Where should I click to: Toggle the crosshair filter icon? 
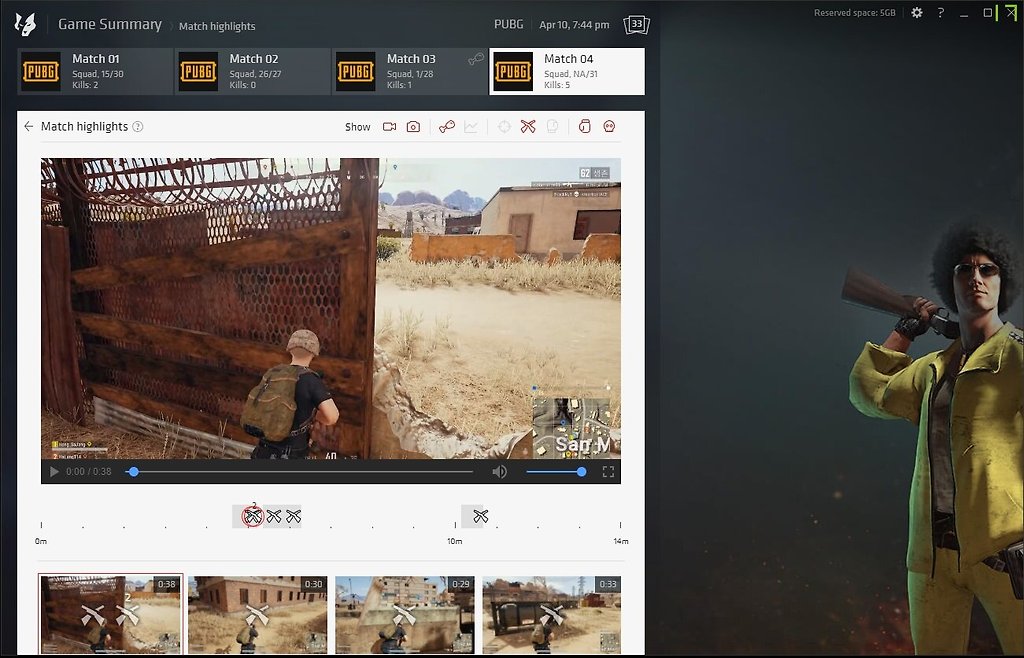[x=504, y=127]
